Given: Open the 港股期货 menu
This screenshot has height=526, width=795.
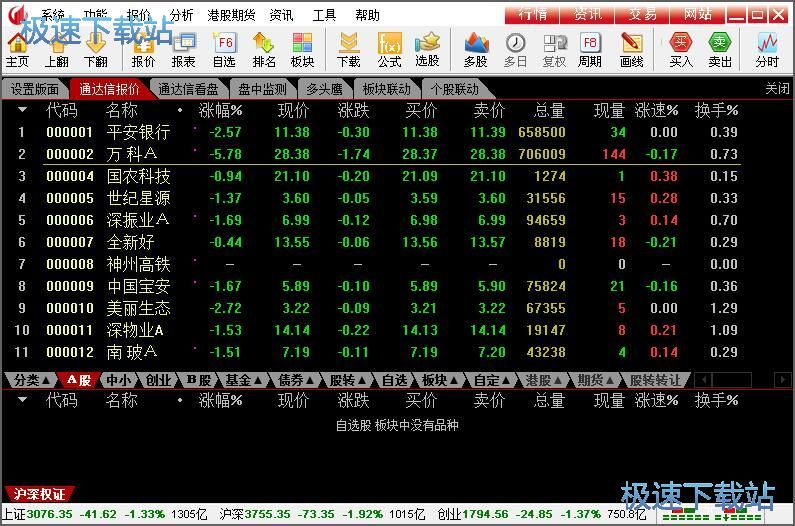Looking at the screenshot, I should (231, 15).
